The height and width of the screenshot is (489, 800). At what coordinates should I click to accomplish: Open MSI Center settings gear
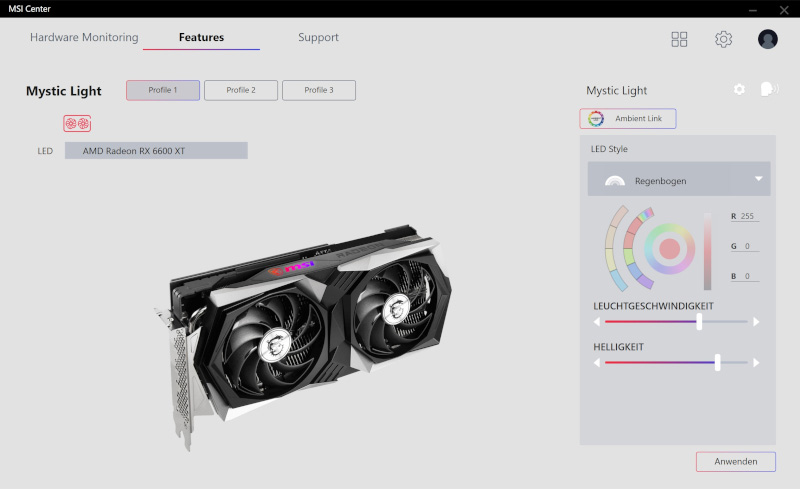coord(723,39)
